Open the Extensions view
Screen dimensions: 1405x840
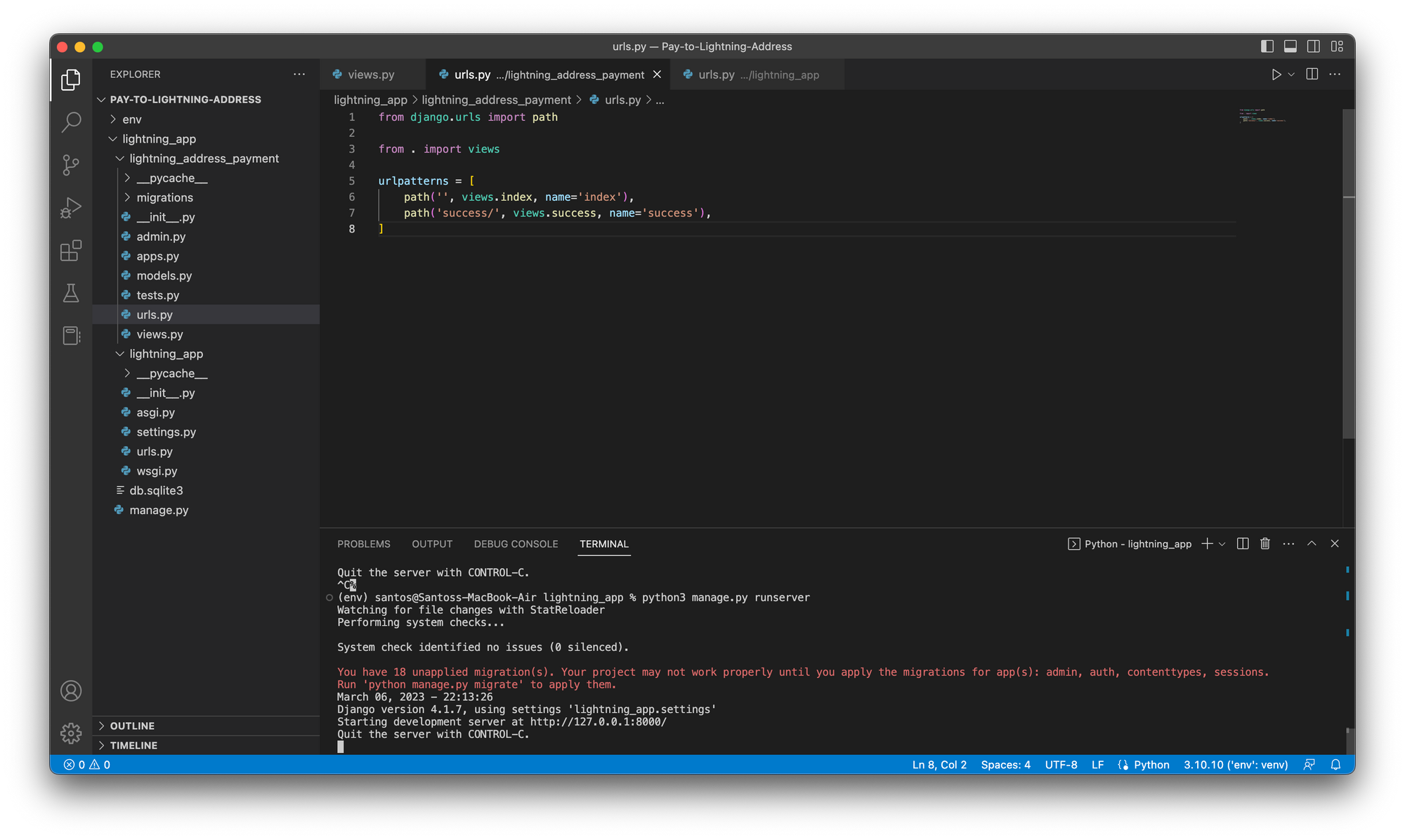click(71, 251)
